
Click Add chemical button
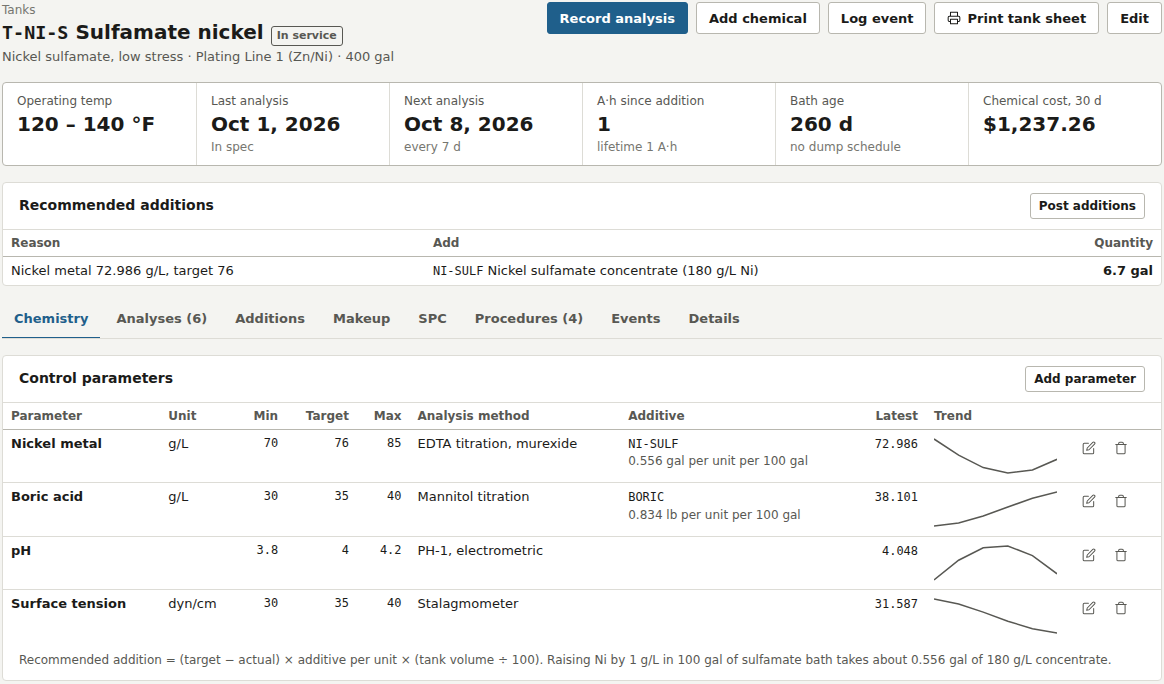pos(758,19)
